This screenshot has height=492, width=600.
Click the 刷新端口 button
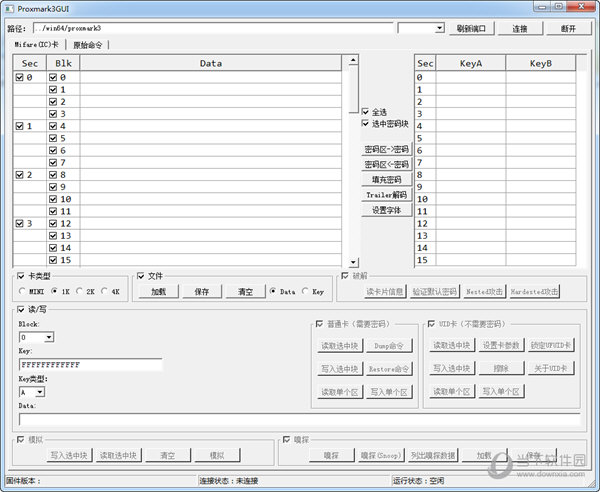point(471,29)
